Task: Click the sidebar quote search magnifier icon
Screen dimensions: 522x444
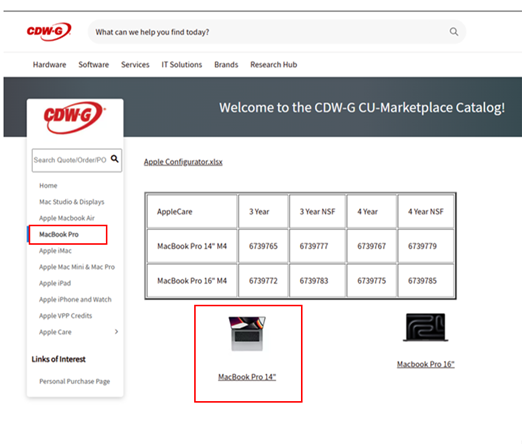Action: click(115, 159)
